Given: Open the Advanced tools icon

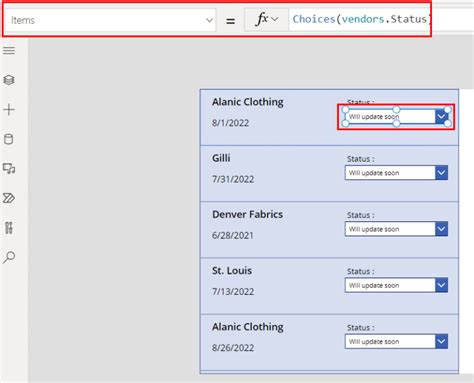Looking at the screenshot, I should coord(9,228).
